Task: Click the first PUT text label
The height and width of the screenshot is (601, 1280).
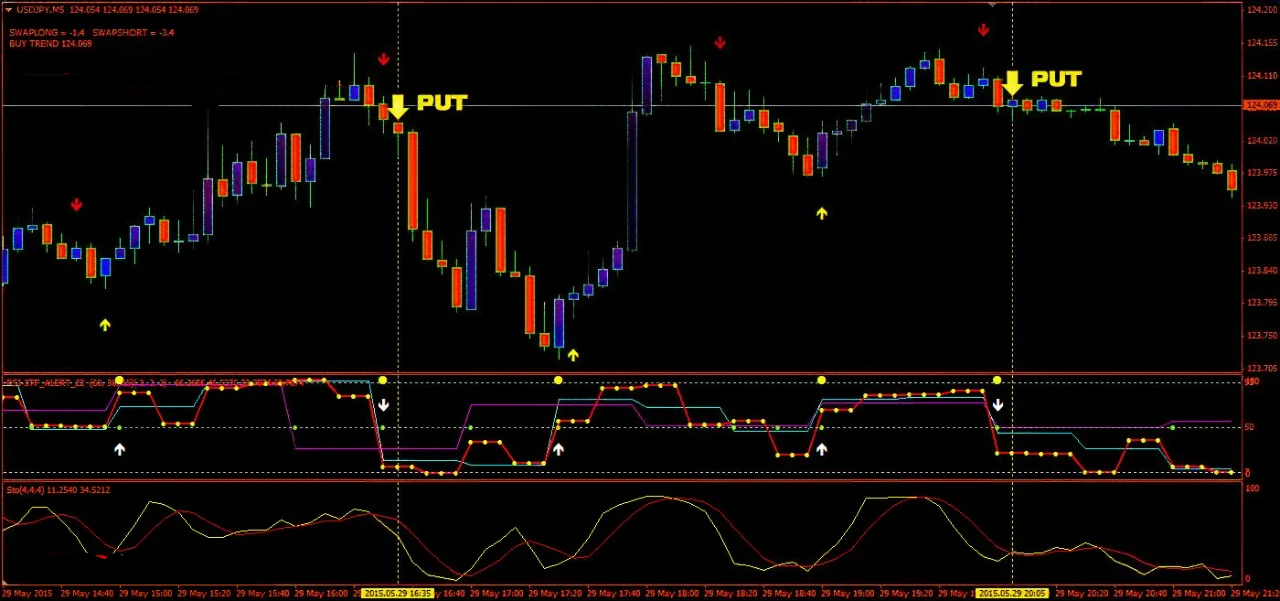Action: pyautogui.click(x=441, y=103)
